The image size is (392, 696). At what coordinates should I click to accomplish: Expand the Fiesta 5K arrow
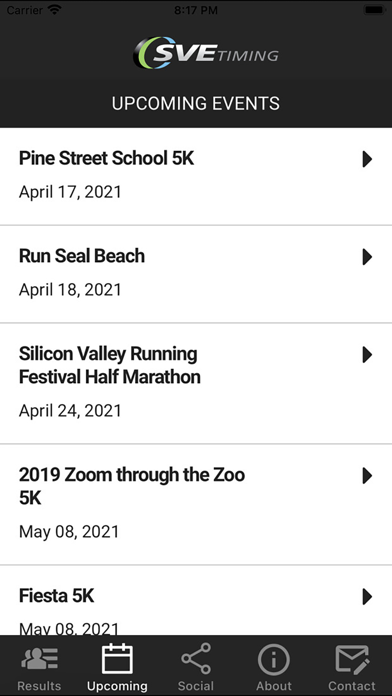click(x=367, y=597)
